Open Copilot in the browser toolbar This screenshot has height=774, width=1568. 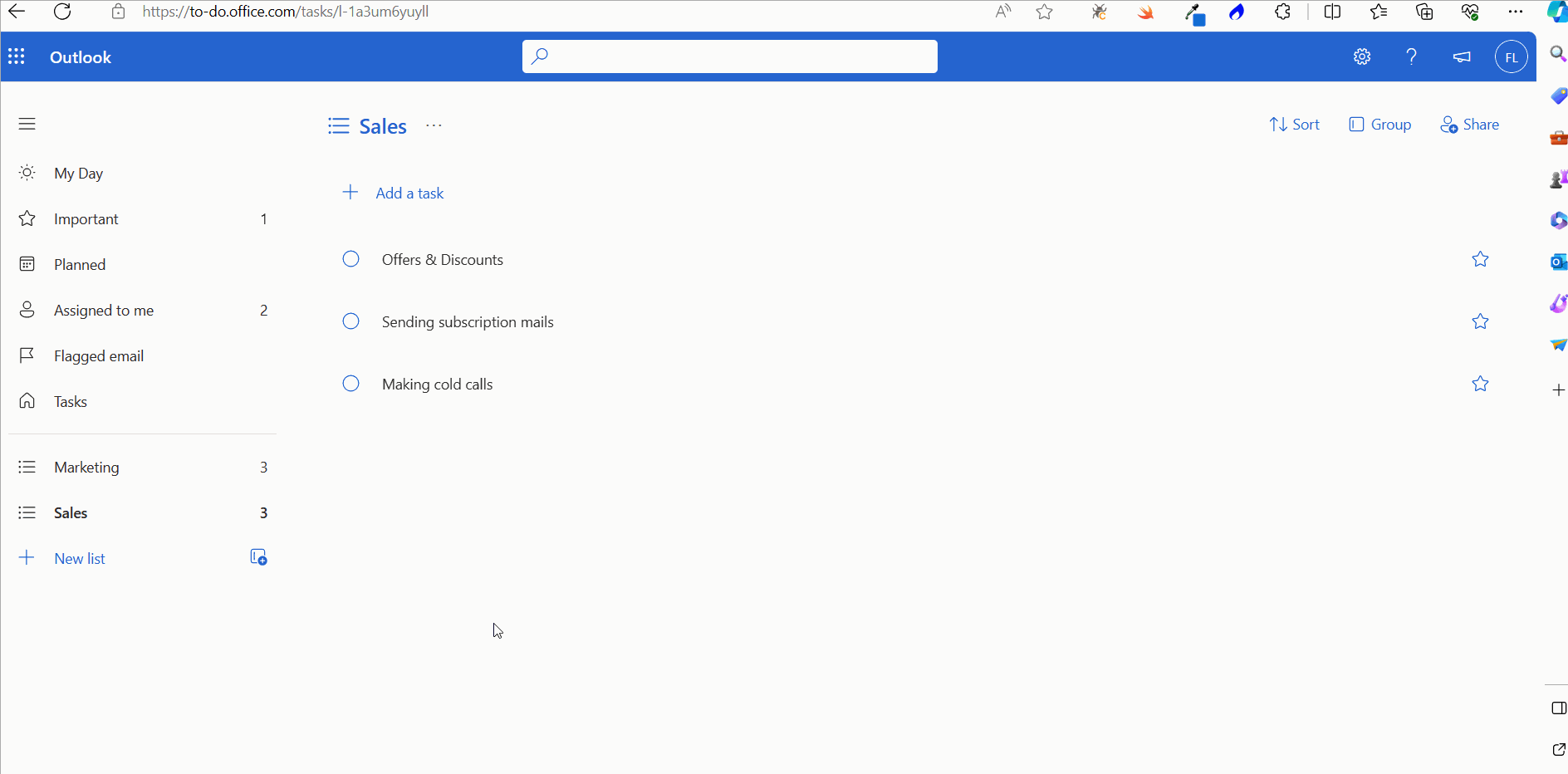click(1555, 12)
